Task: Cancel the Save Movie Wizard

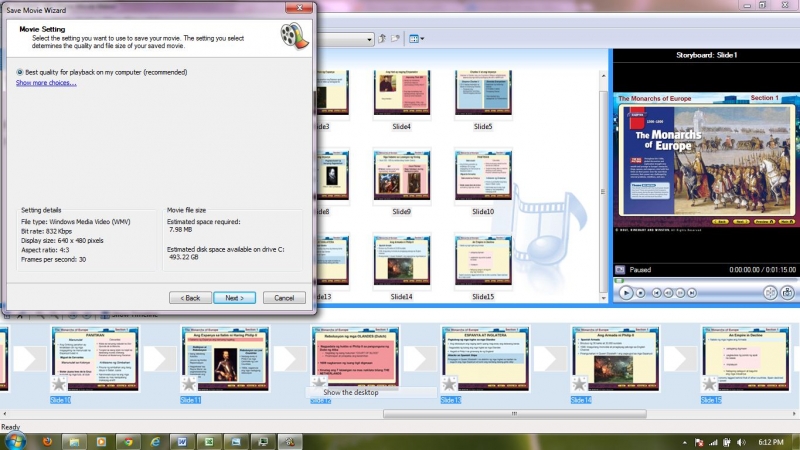Action: [x=283, y=270]
